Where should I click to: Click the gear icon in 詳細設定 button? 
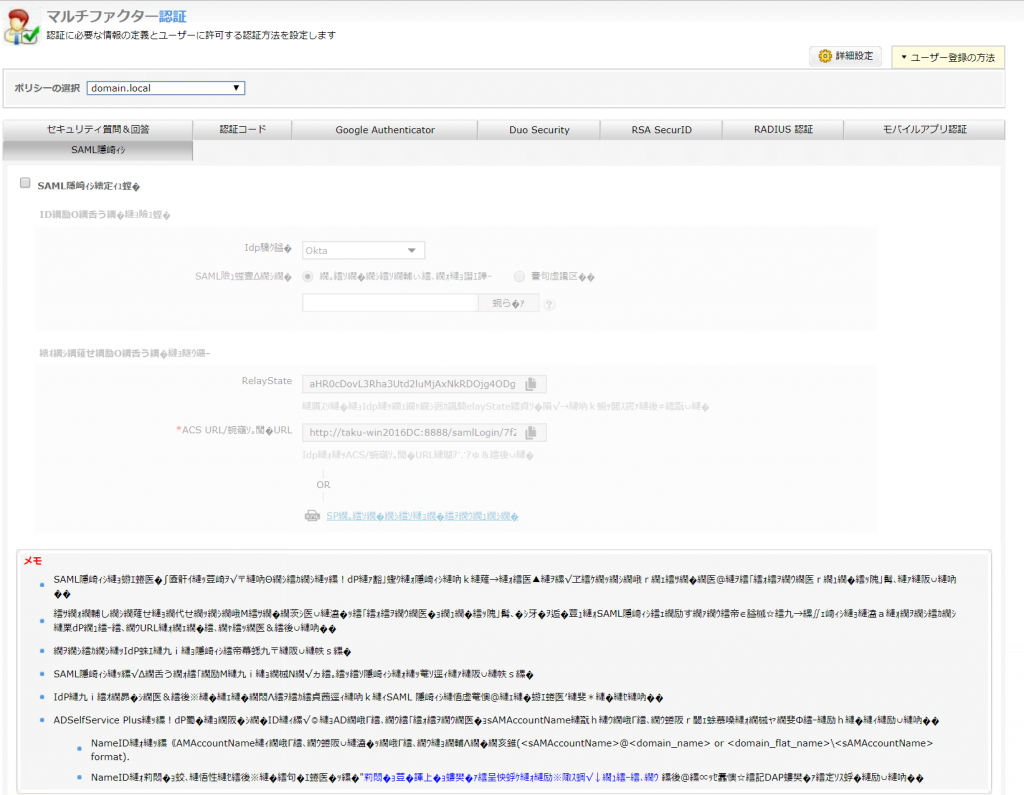coord(825,56)
